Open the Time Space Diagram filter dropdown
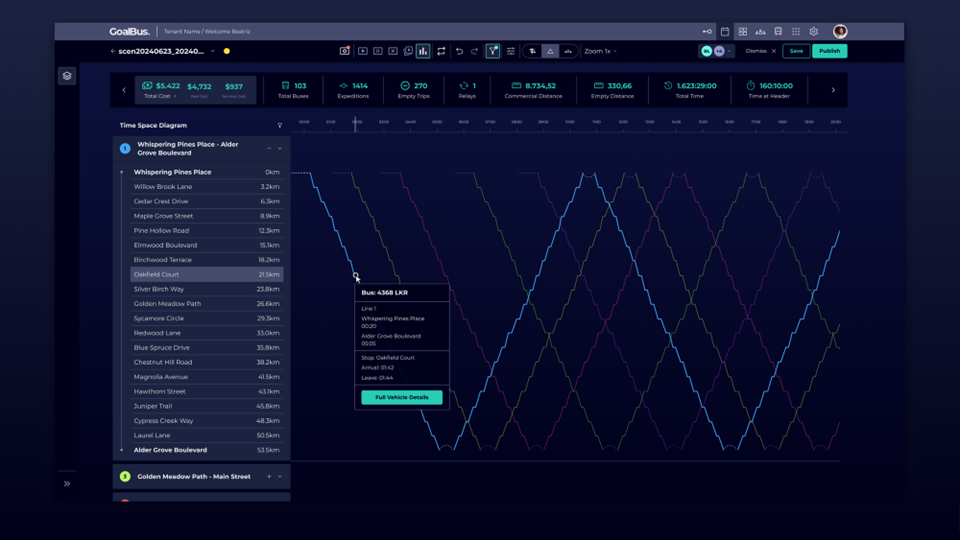The height and width of the screenshot is (540, 960). [280, 126]
